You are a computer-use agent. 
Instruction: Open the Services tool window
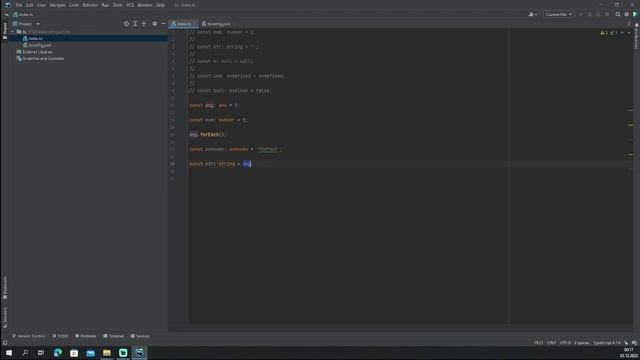(140, 336)
